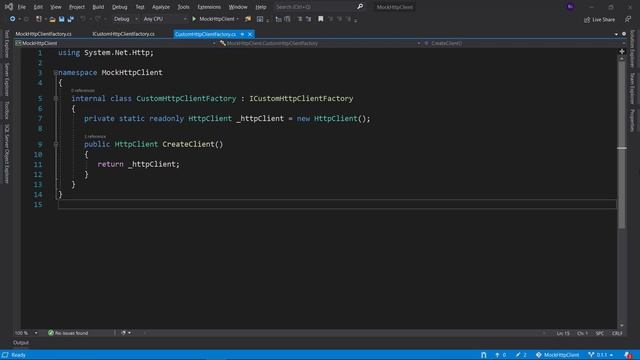Open the Toolbox side tab

7,111
